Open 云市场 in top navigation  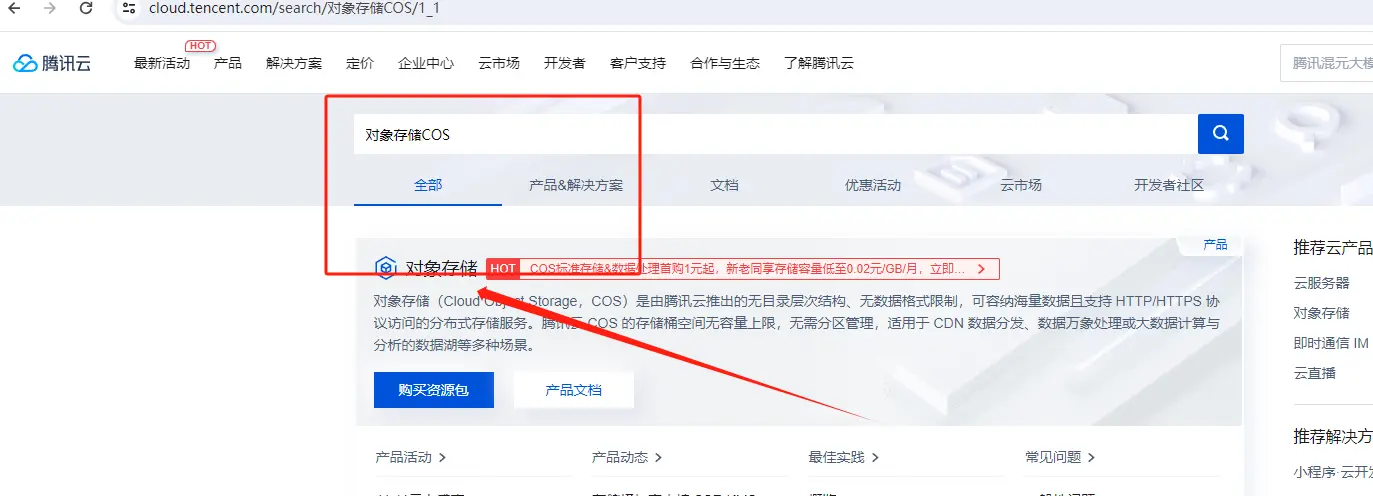(499, 63)
